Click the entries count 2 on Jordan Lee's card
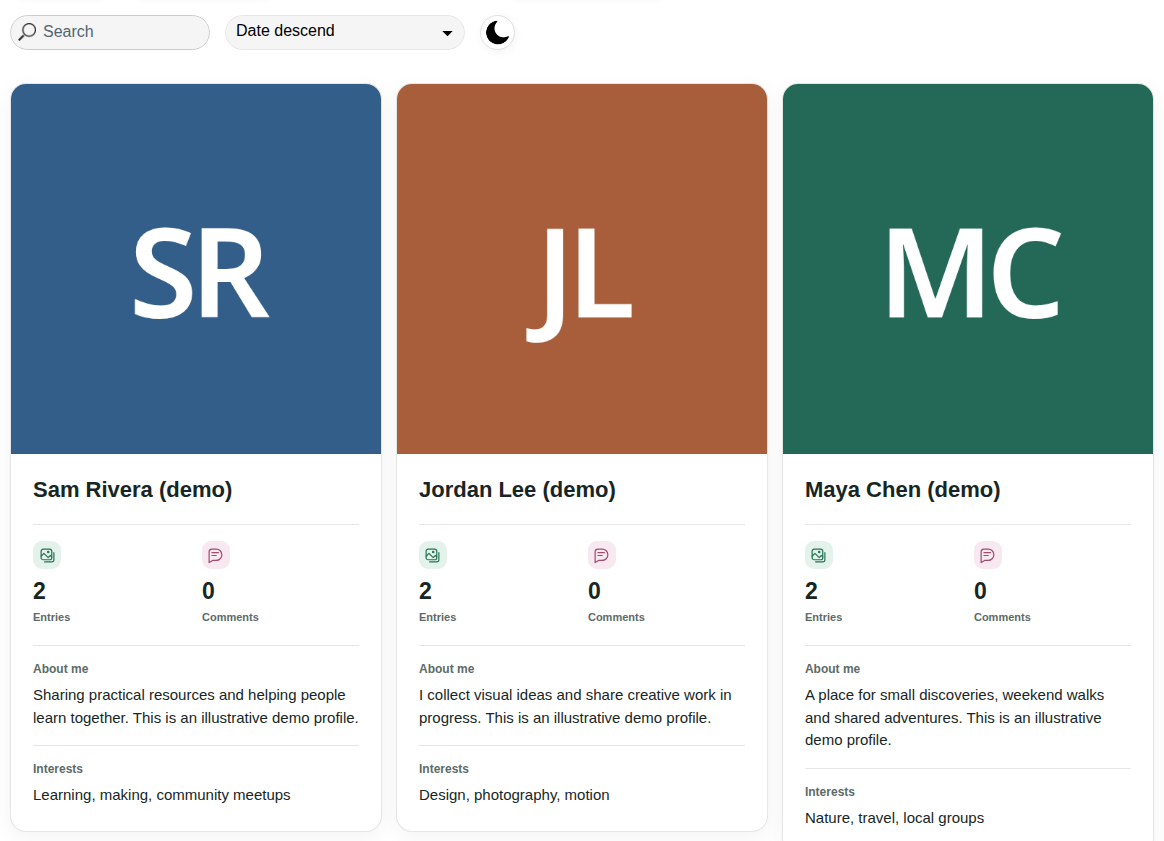The height and width of the screenshot is (841, 1164). 425,591
